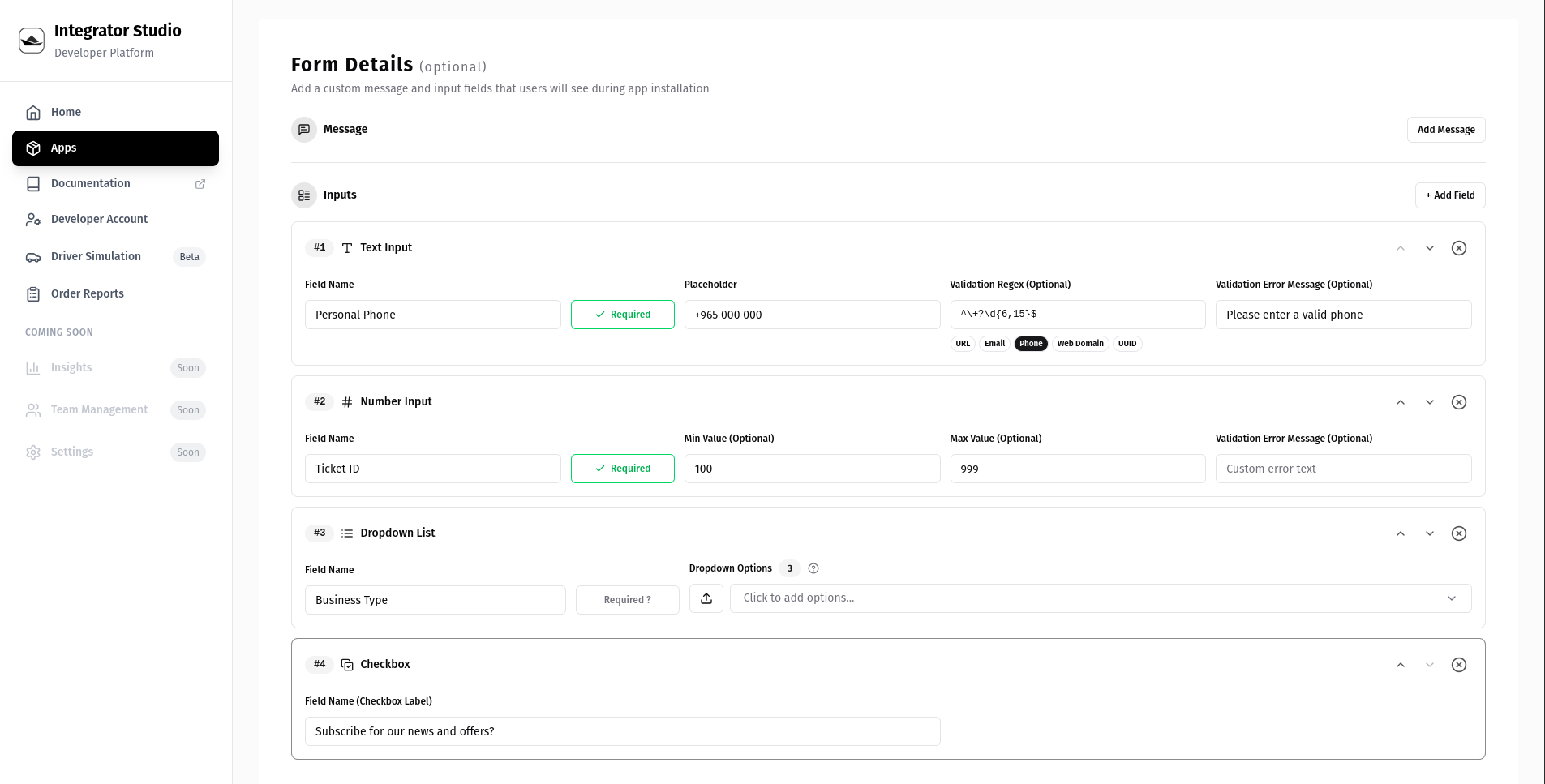1545x784 pixels.
Task: Click the Inputs section list icon
Action: pos(303,195)
